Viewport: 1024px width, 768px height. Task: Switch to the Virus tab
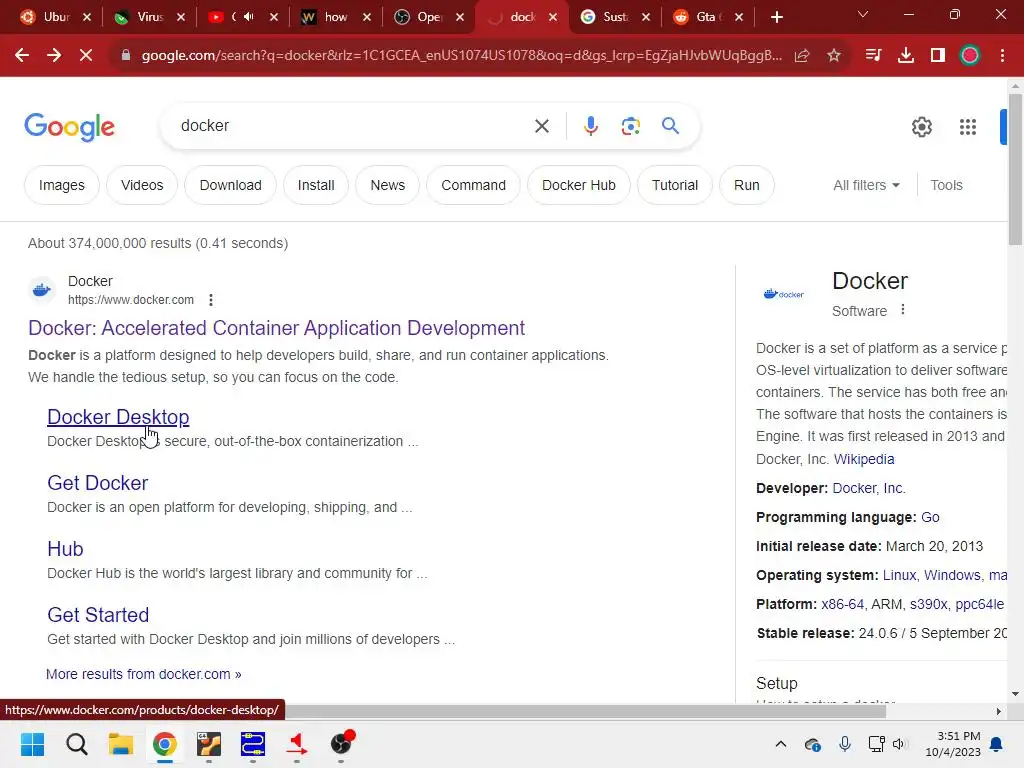pos(150,17)
